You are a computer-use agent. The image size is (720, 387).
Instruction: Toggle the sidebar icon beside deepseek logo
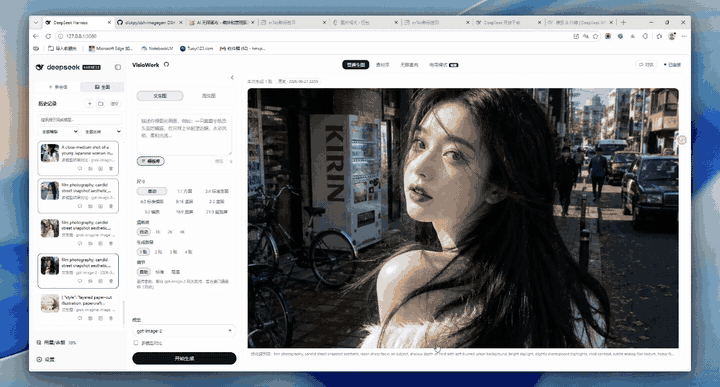click(x=118, y=67)
